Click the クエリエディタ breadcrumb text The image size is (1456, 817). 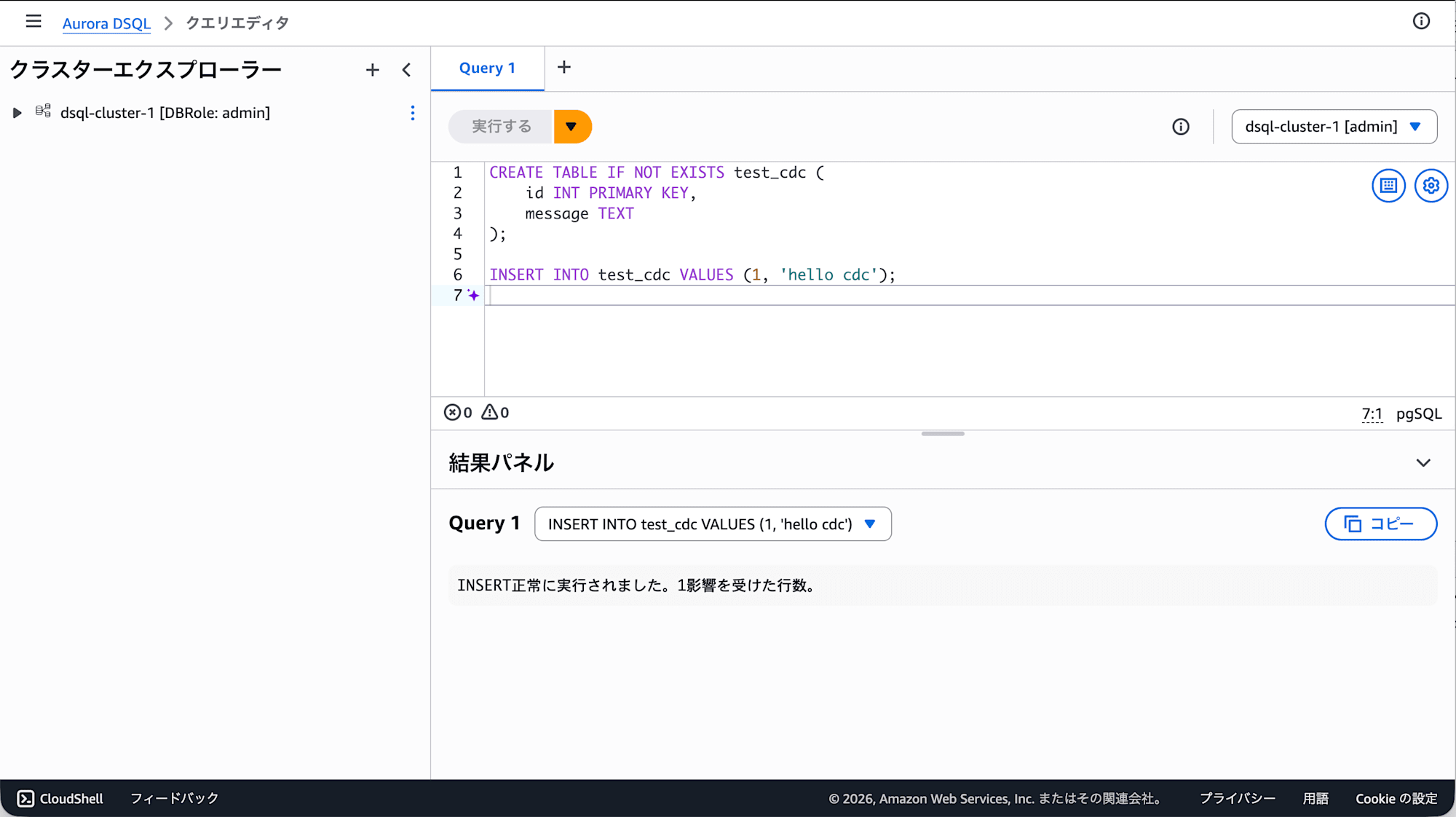(237, 23)
